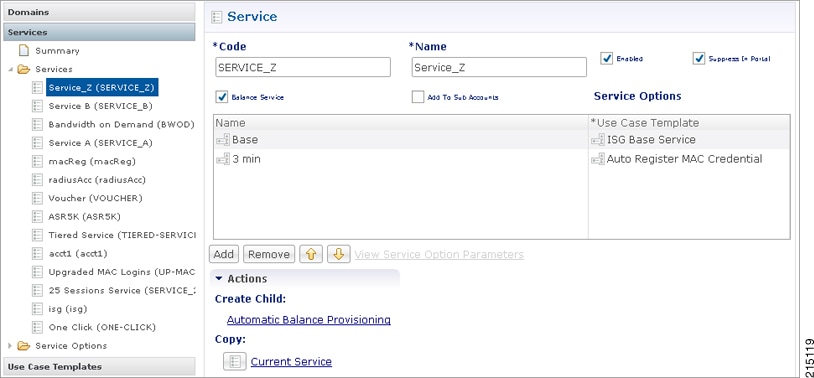Open the Automatic Balance Provisioning link
Viewport: 814px width, 378px height.
[x=309, y=320]
